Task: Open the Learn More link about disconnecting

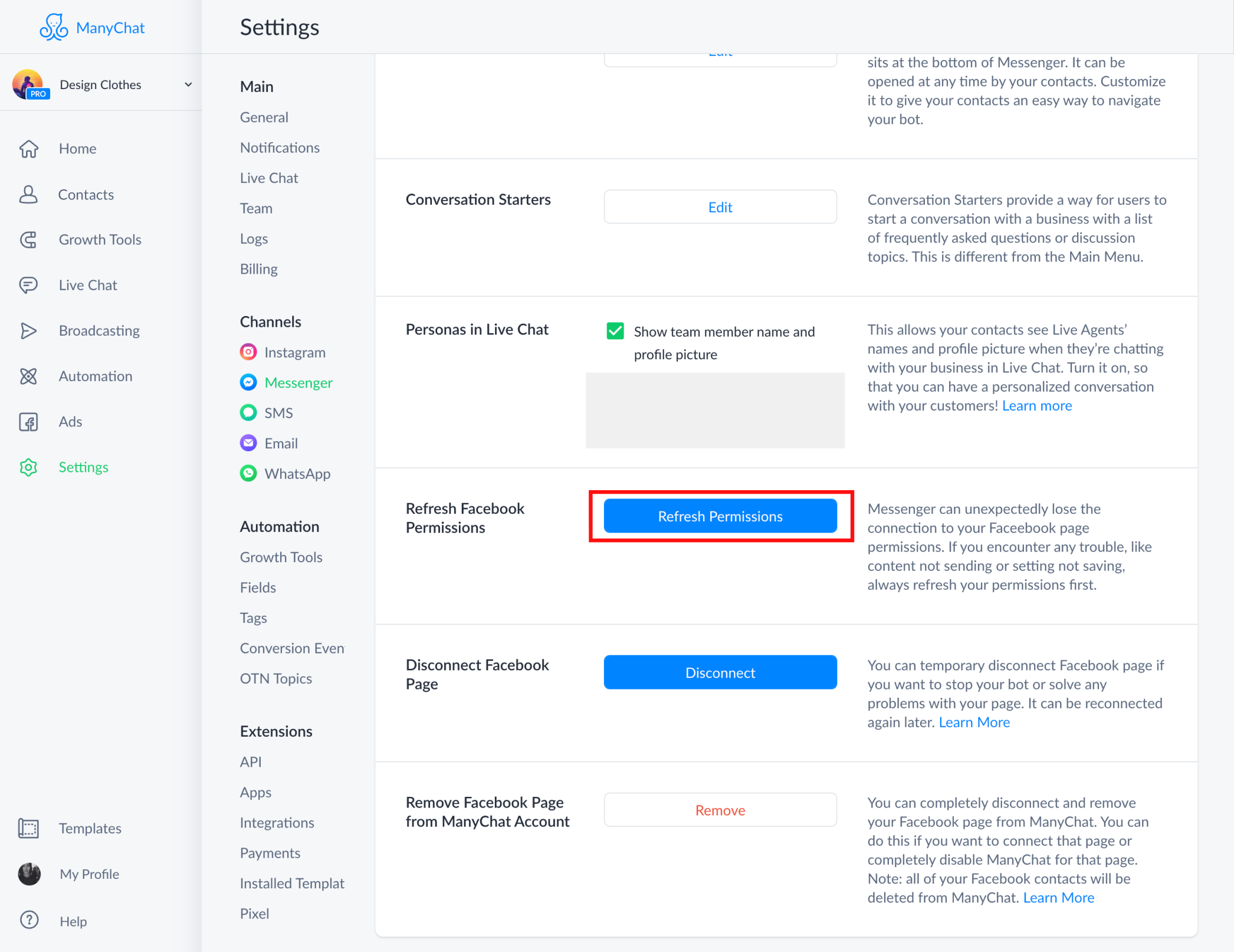Action: click(974, 722)
